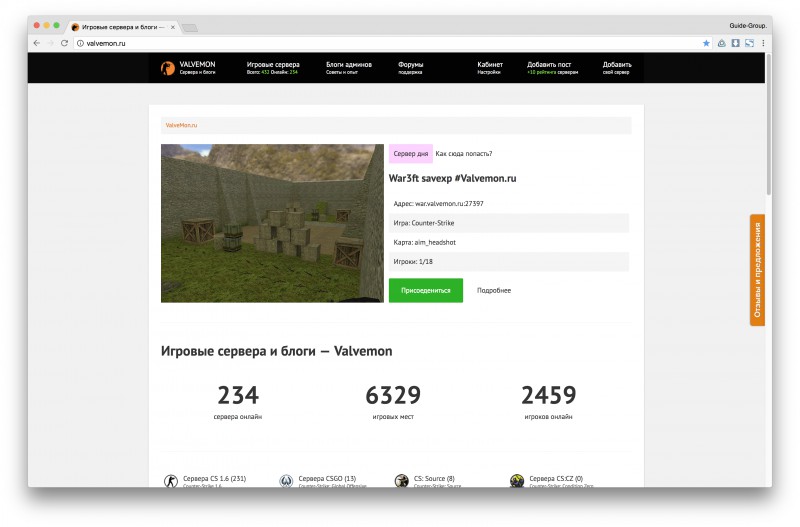Click the VALVEMON site title
The width and height of the screenshot is (800, 527).
point(197,64)
